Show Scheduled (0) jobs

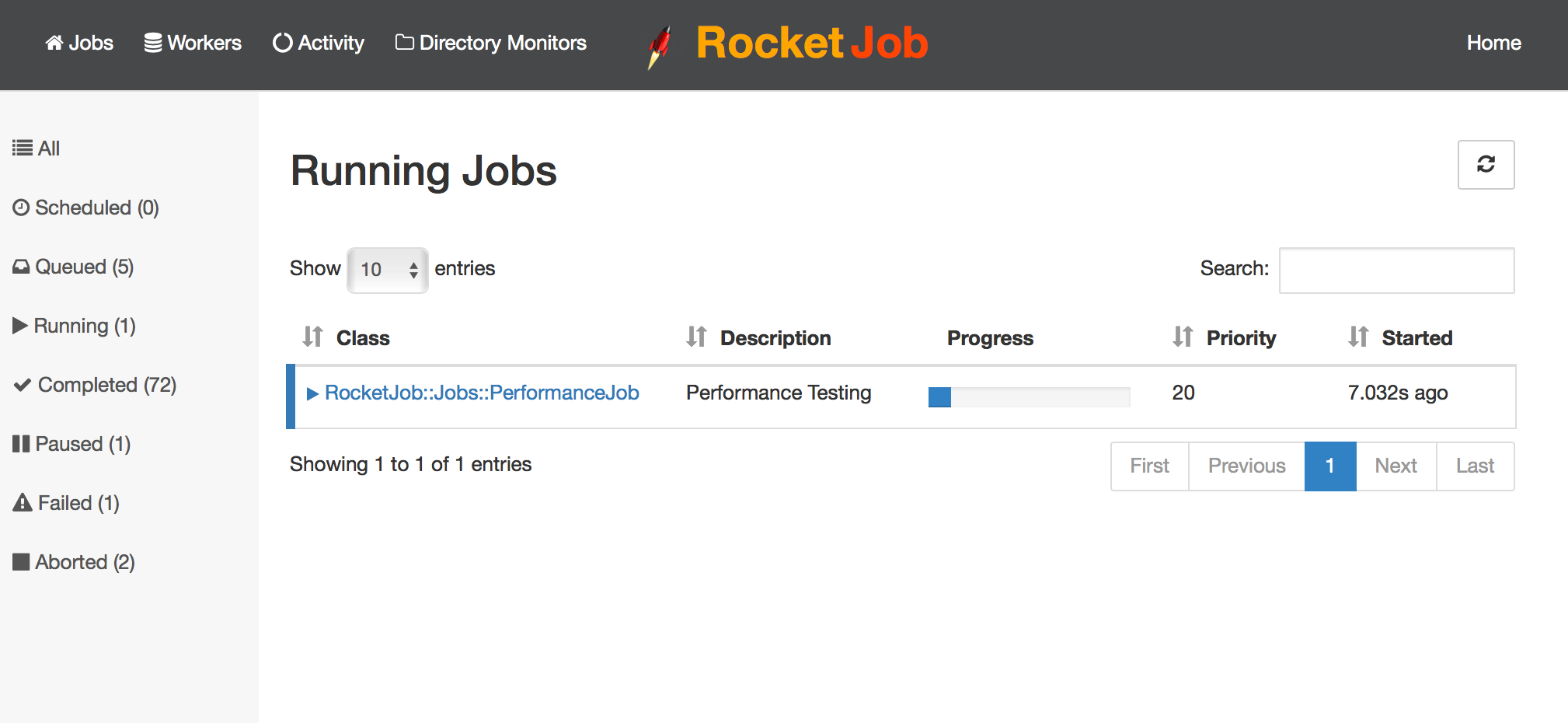(x=86, y=208)
